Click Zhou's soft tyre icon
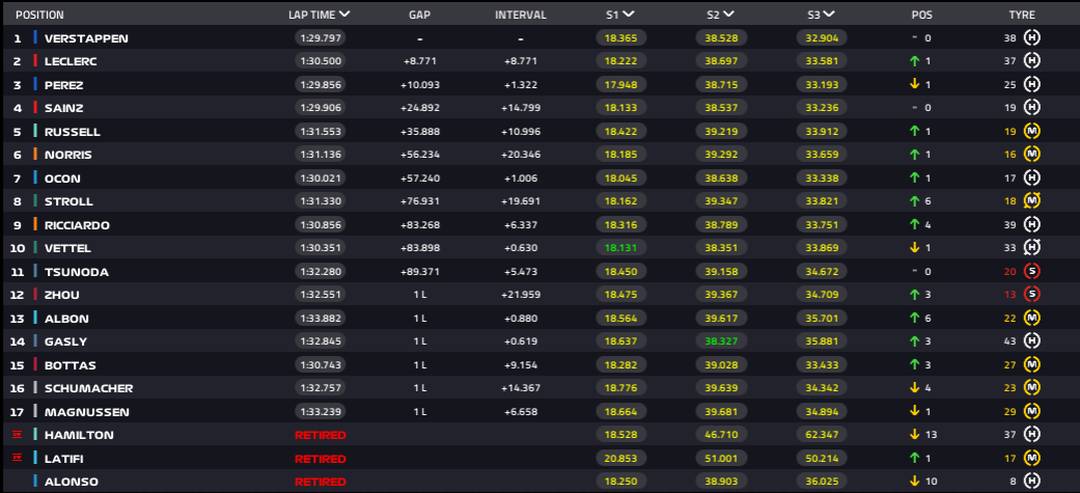 click(x=1031, y=295)
